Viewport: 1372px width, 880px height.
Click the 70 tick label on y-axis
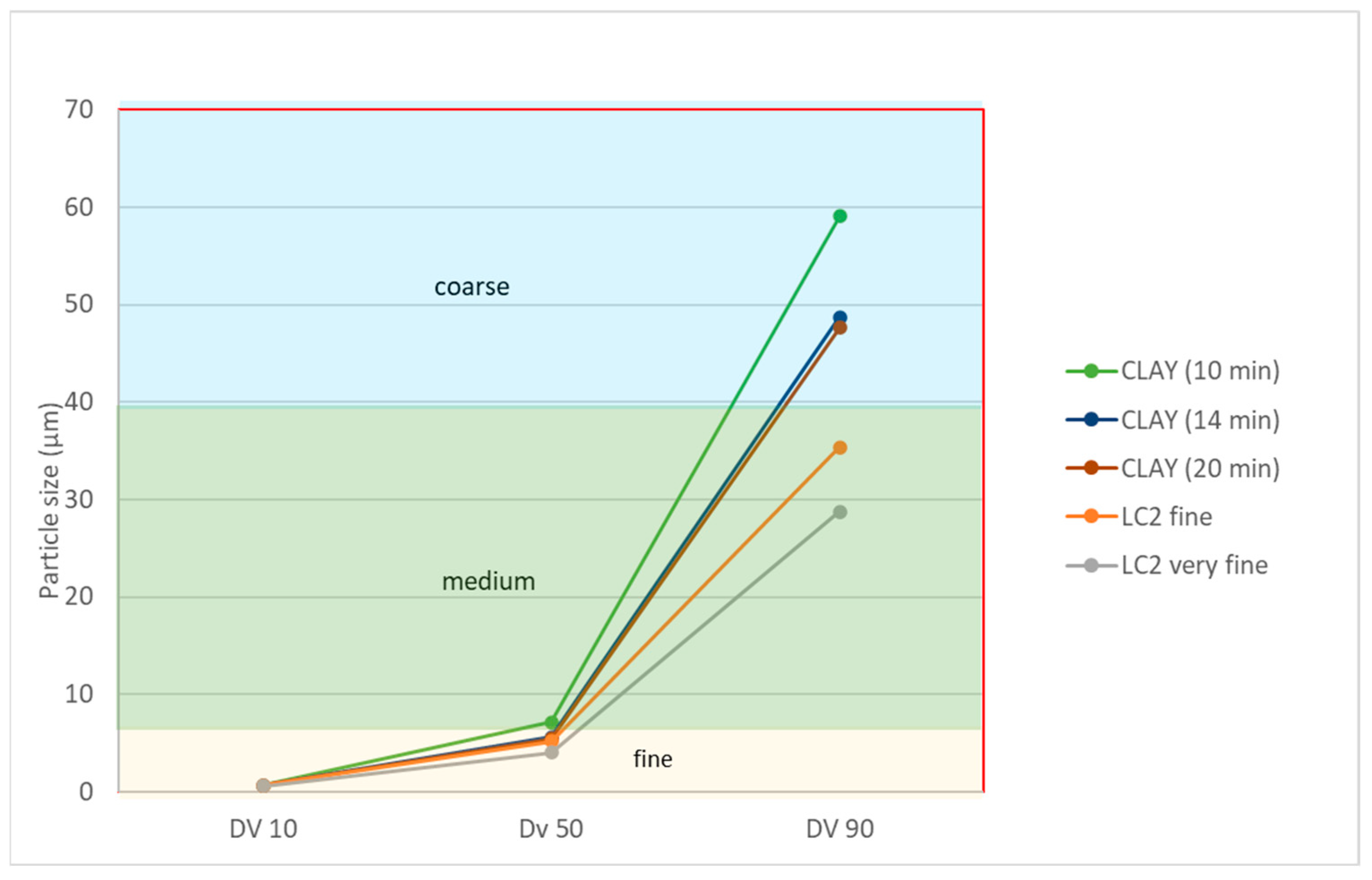point(79,109)
